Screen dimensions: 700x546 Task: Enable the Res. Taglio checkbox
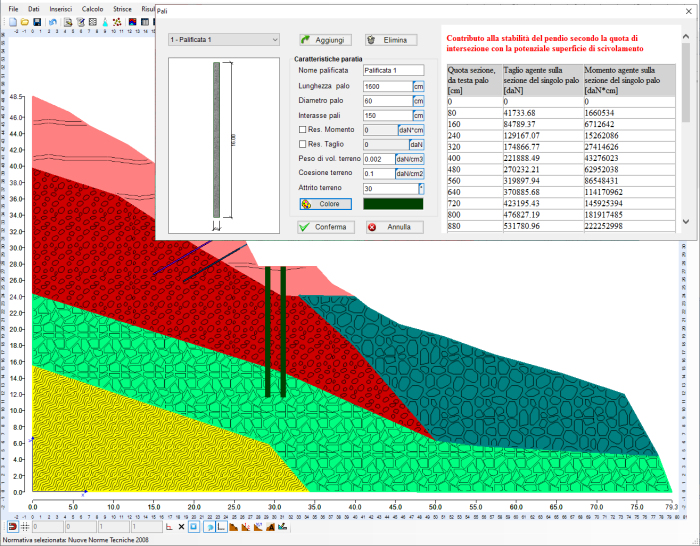click(x=304, y=145)
